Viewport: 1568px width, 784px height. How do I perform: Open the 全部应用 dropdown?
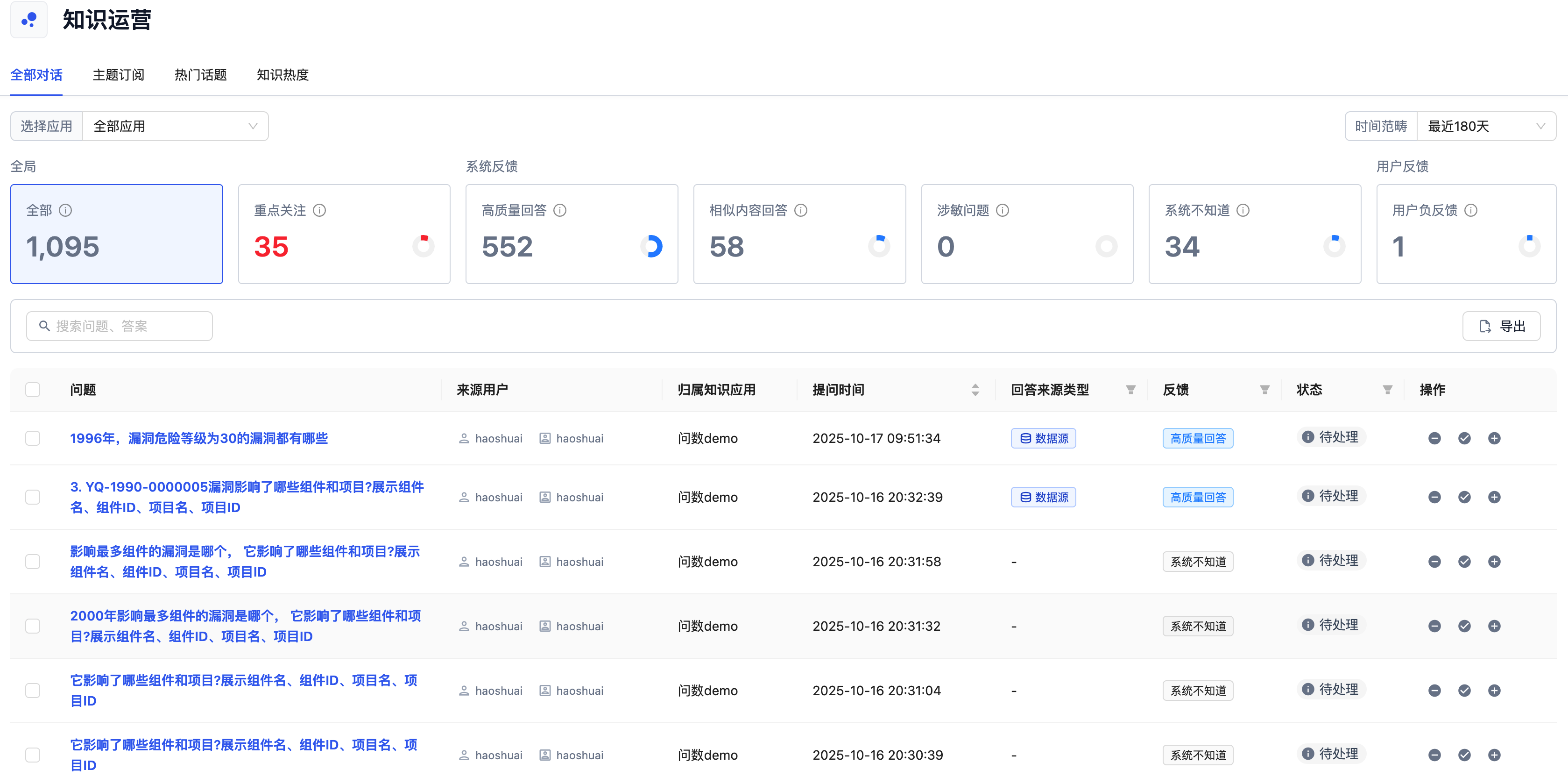click(175, 126)
